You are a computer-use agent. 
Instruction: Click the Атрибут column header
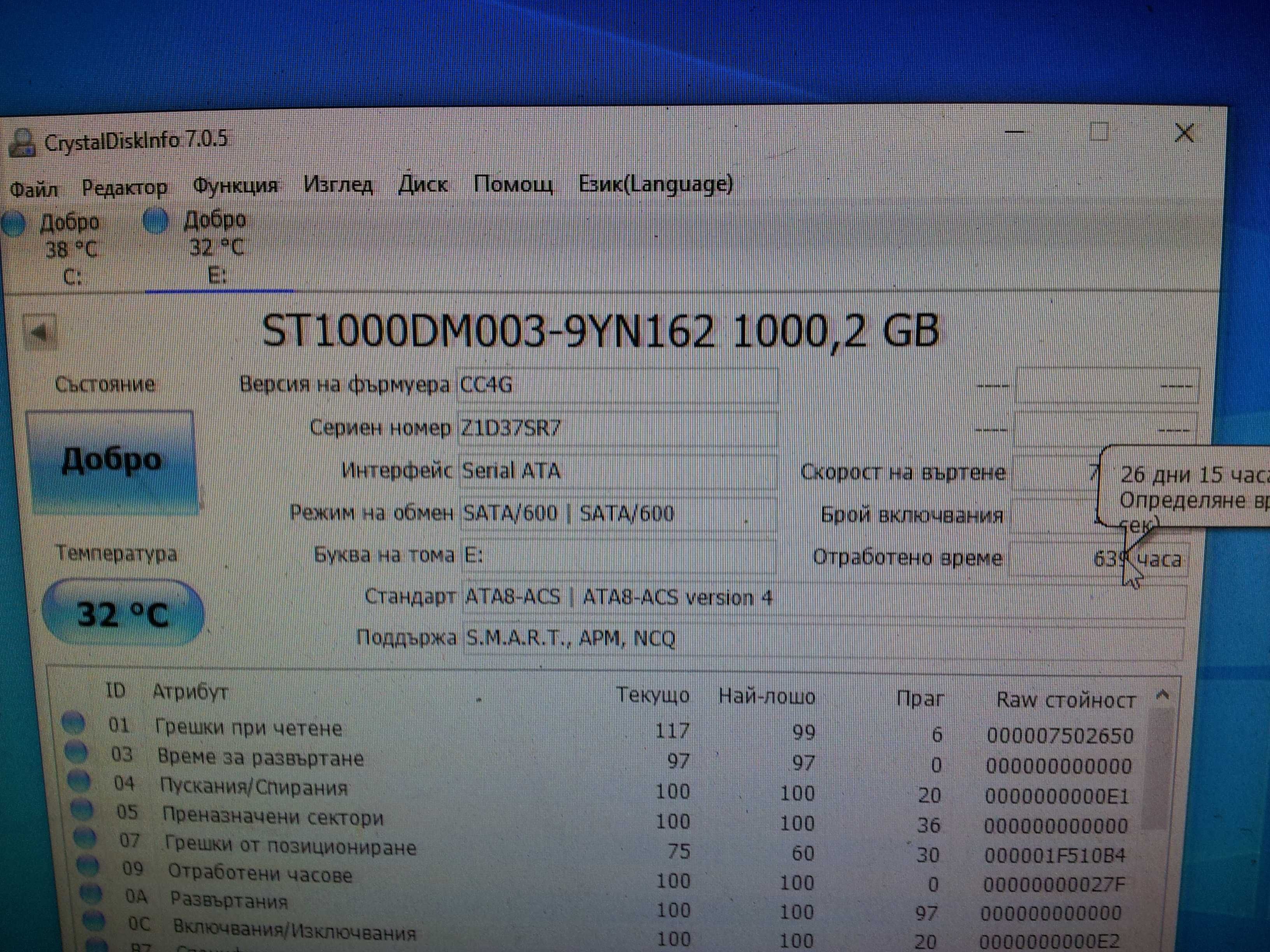click(x=190, y=692)
